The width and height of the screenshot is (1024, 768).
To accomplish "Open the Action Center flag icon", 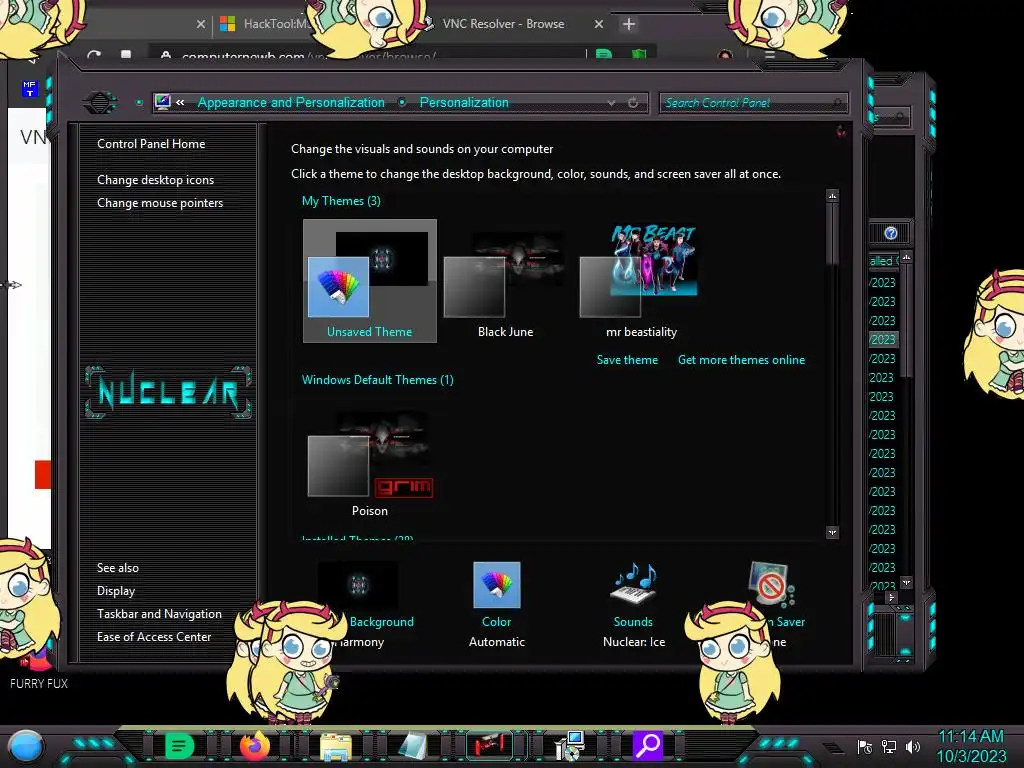I will pos(865,746).
